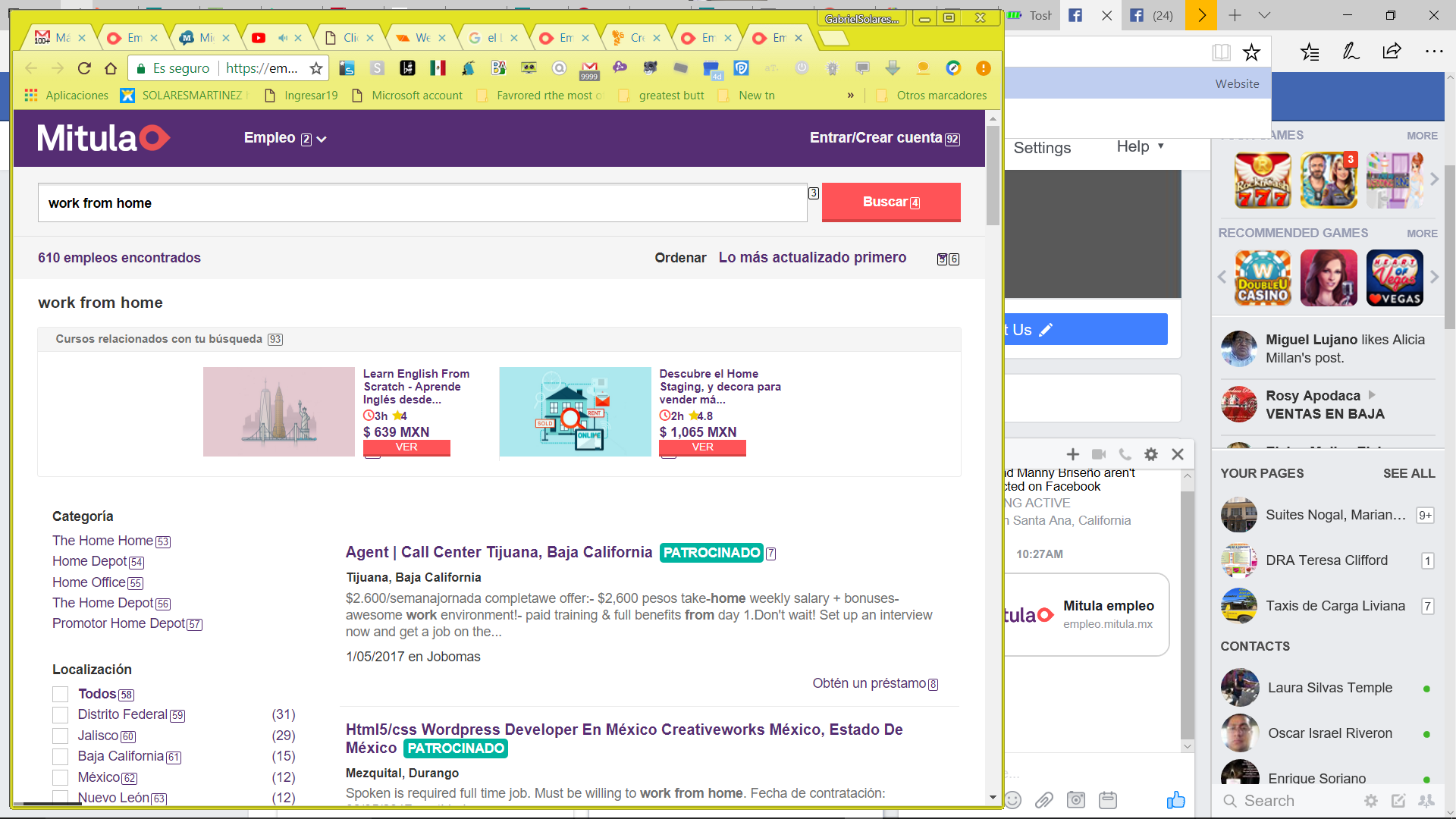The height and width of the screenshot is (819, 1456).
Task: Check the Jalisco location filter
Action: click(60, 736)
